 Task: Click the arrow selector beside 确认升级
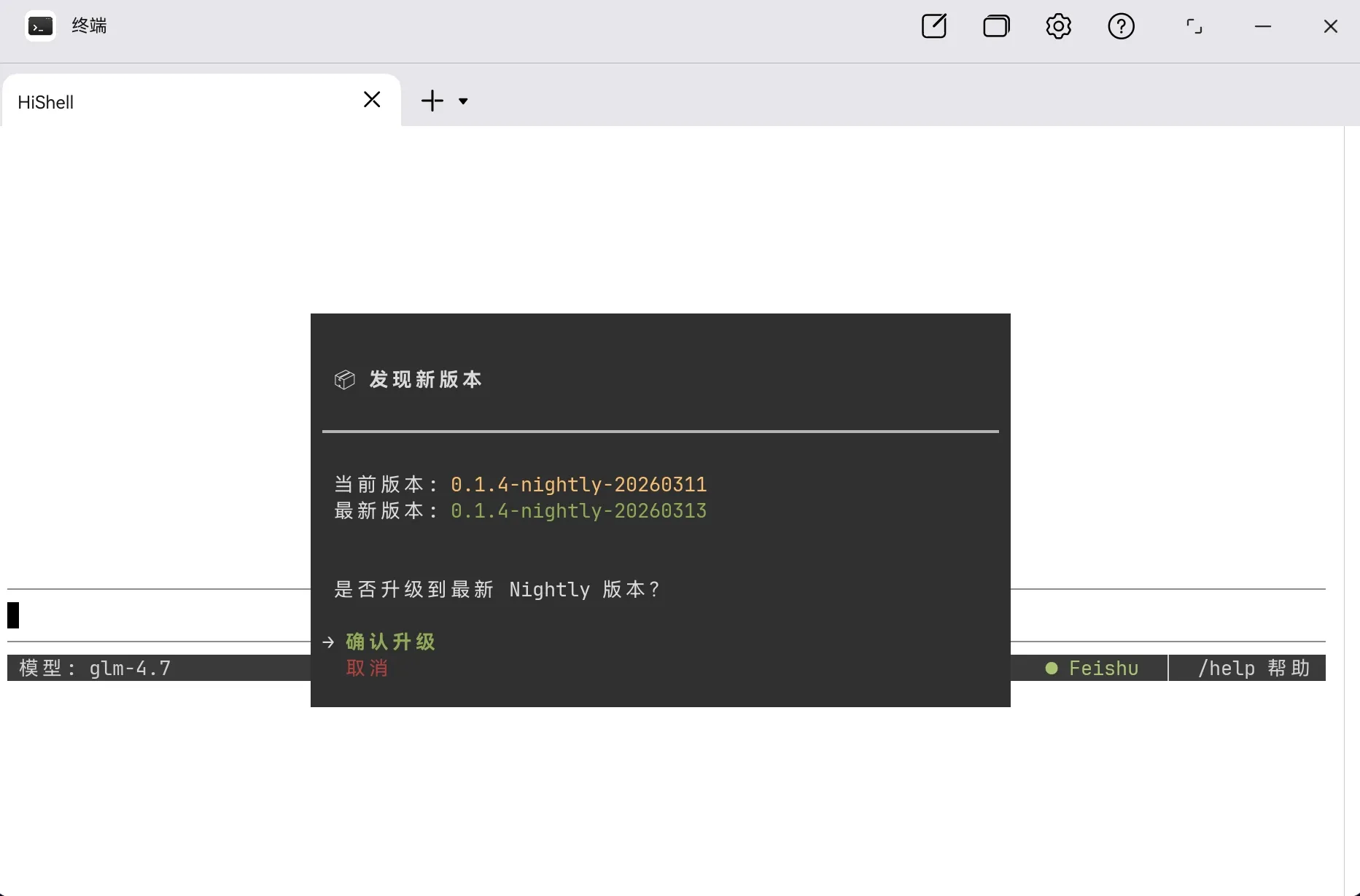pyautogui.click(x=328, y=642)
